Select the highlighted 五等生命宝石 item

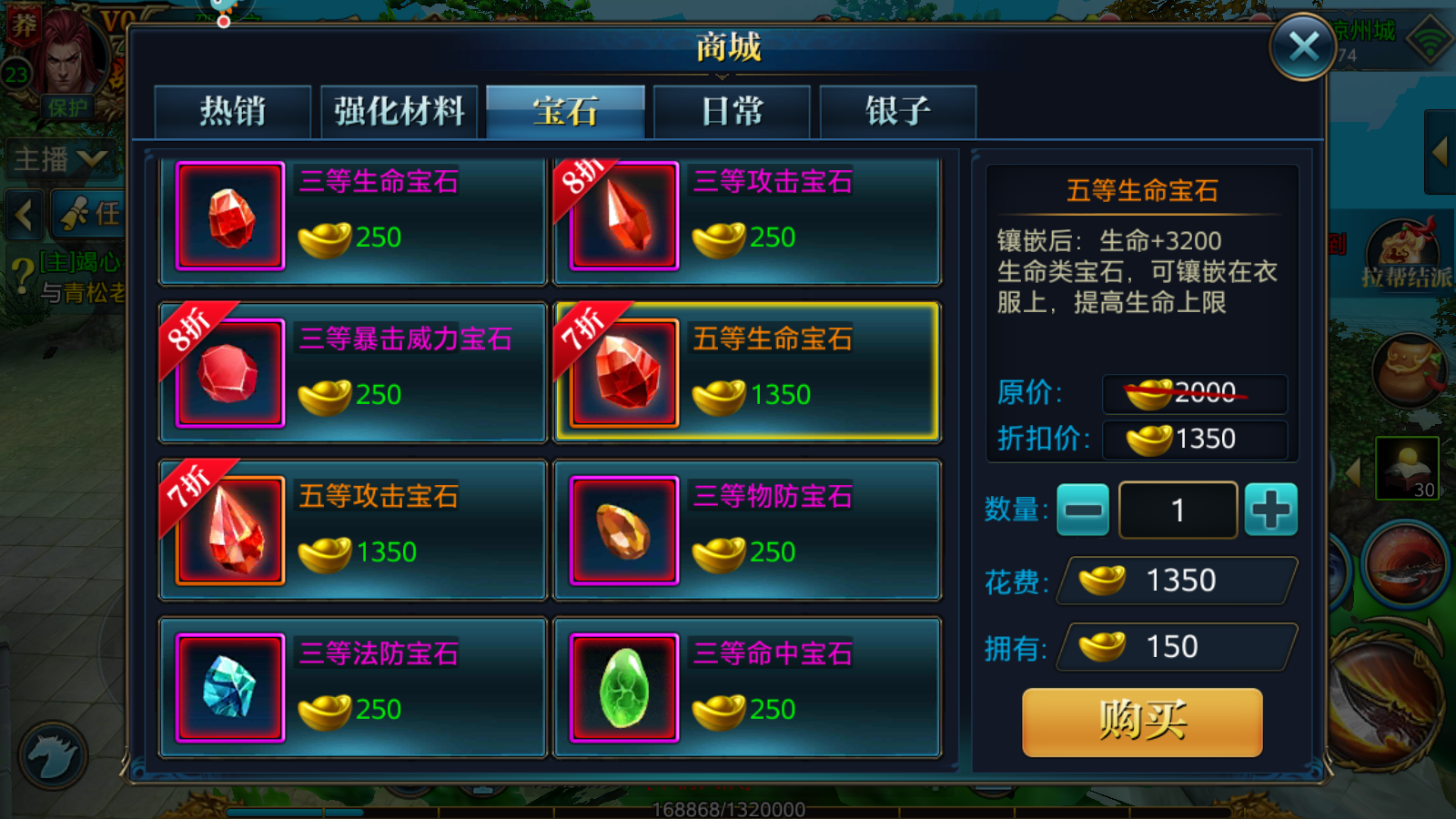coord(746,372)
